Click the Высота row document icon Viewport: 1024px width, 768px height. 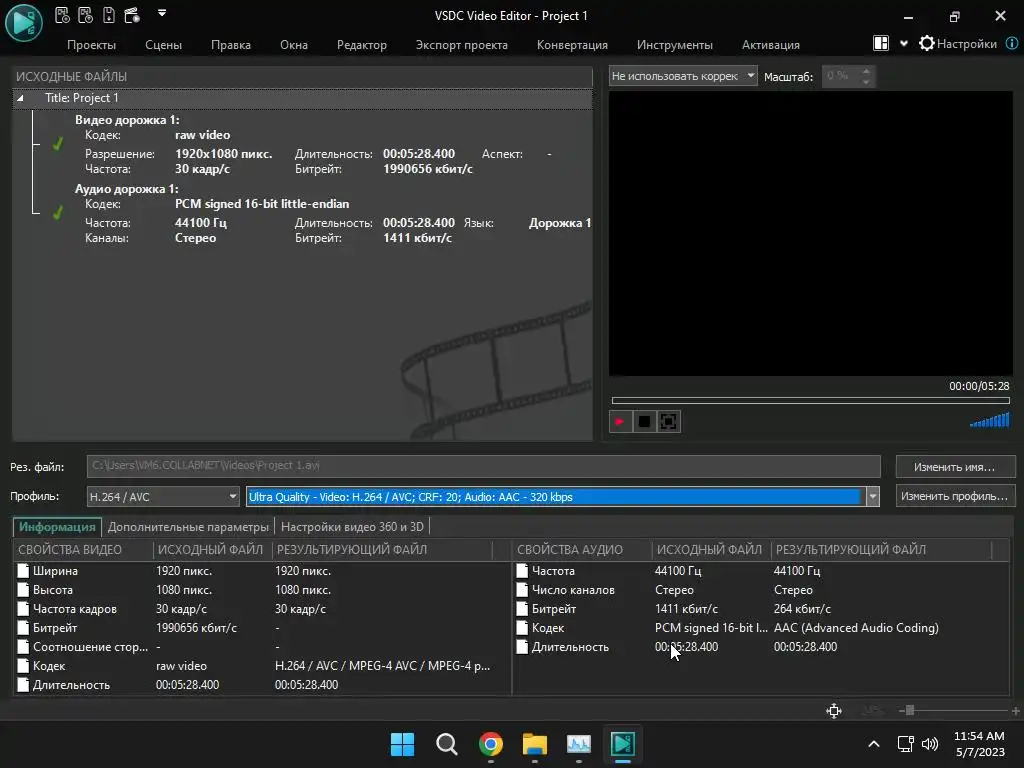pos(24,590)
